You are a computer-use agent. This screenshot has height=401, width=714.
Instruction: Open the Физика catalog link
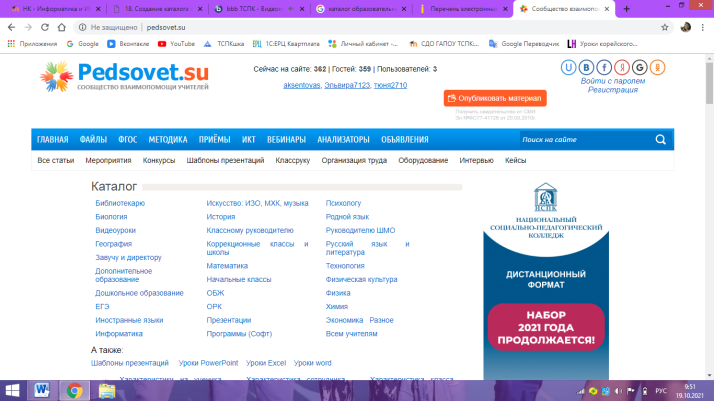tap(337, 293)
